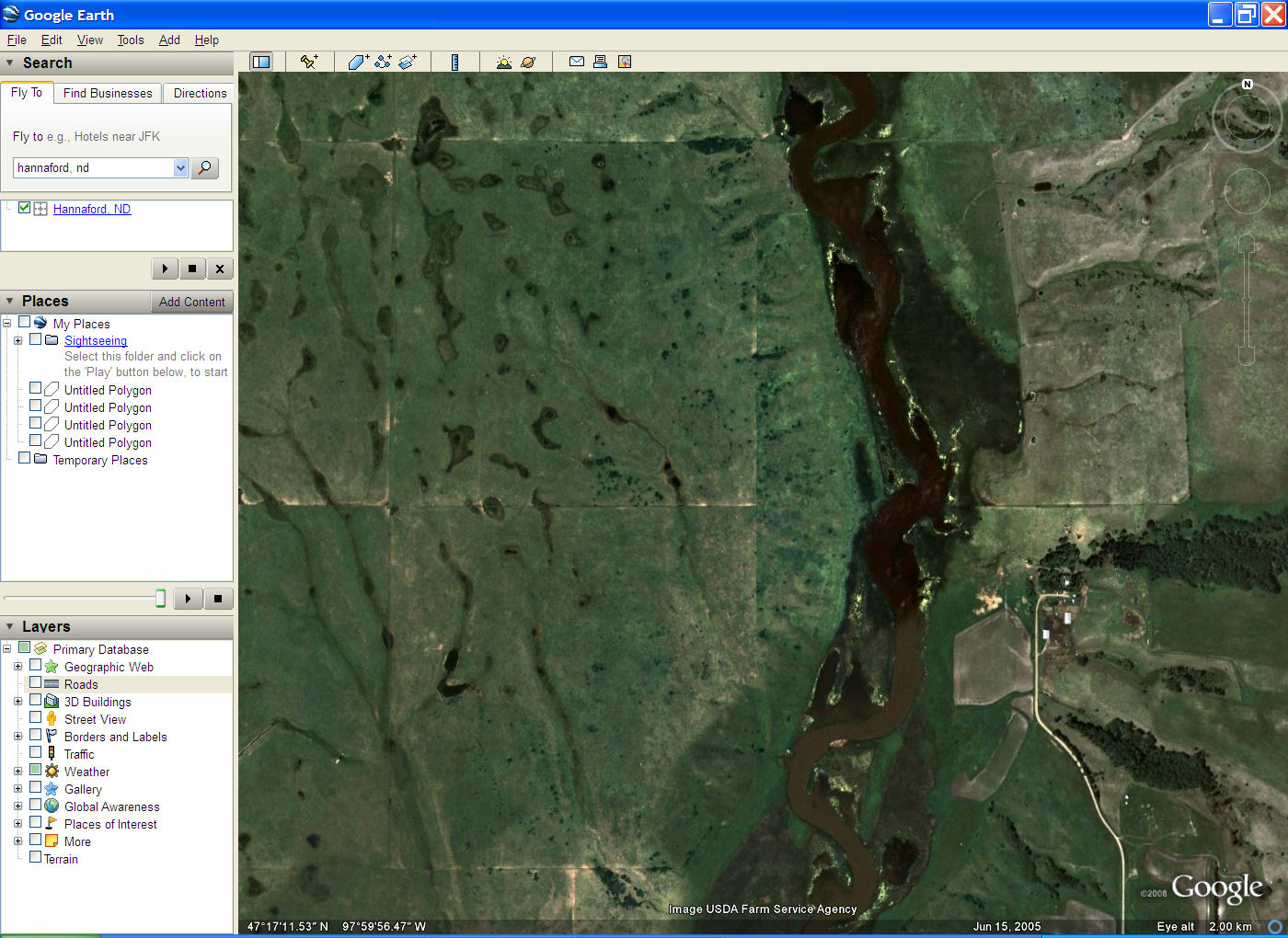
Task: Enable the Sightseeing checkbox
Action: pos(35,338)
